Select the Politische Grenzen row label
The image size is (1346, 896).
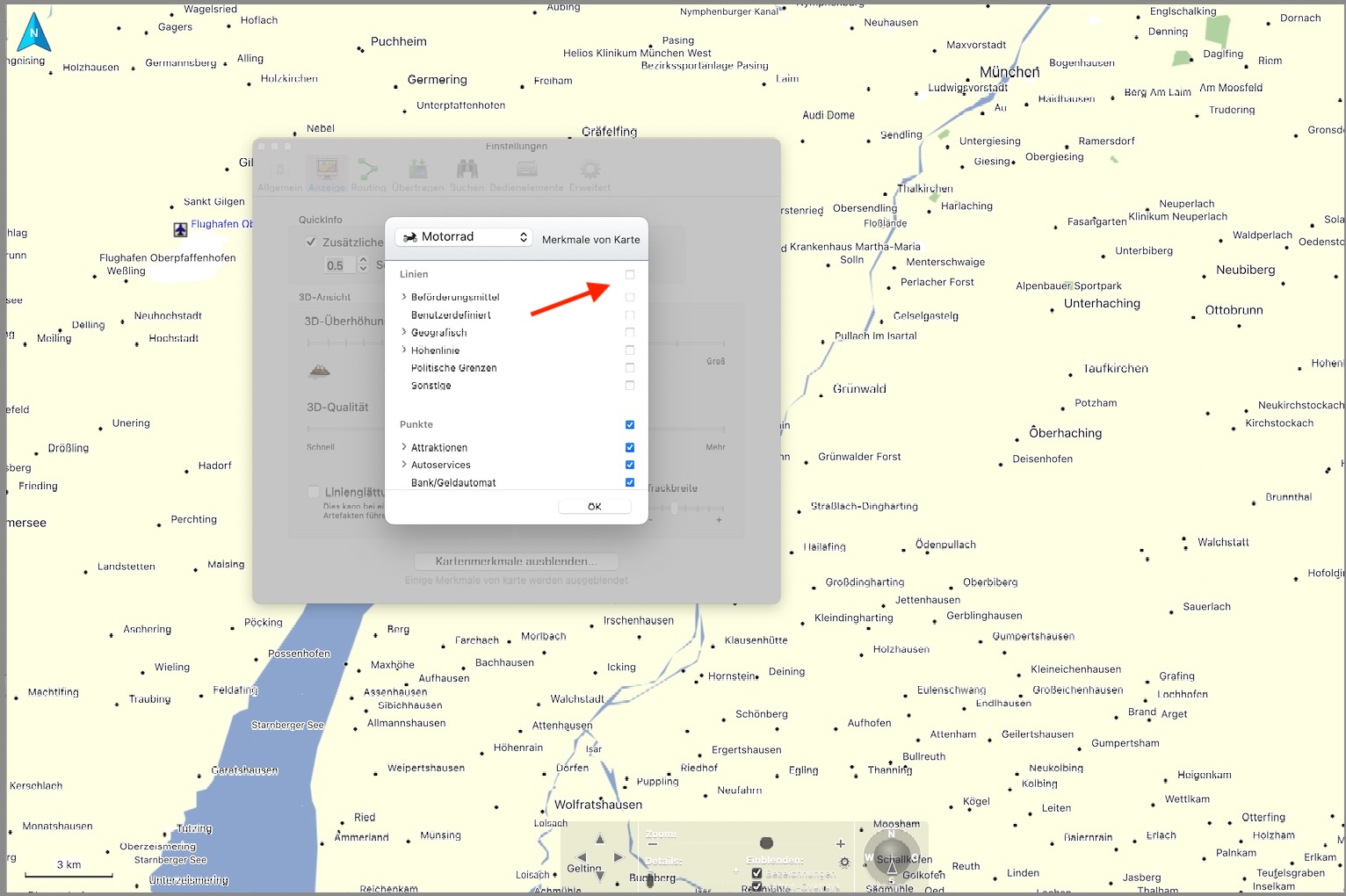pos(454,368)
